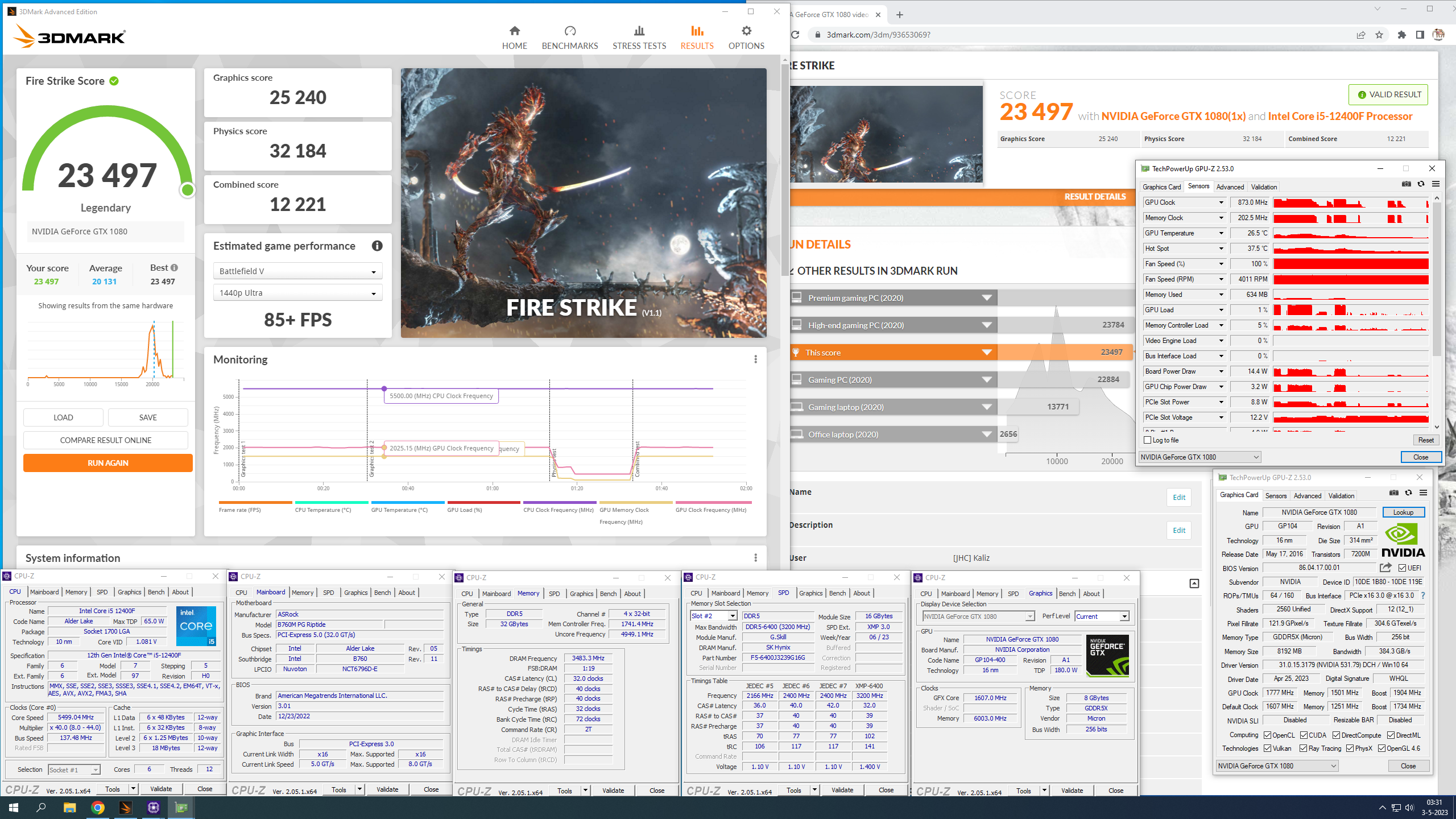Click Fan Speed (%) red sensor graph

pyautogui.click(x=1351, y=264)
